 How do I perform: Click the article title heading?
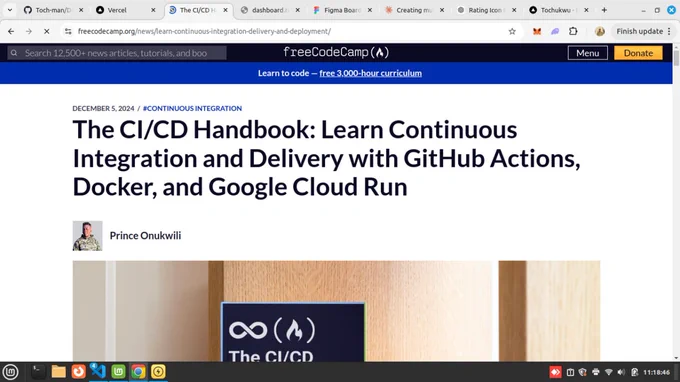click(x=326, y=158)
